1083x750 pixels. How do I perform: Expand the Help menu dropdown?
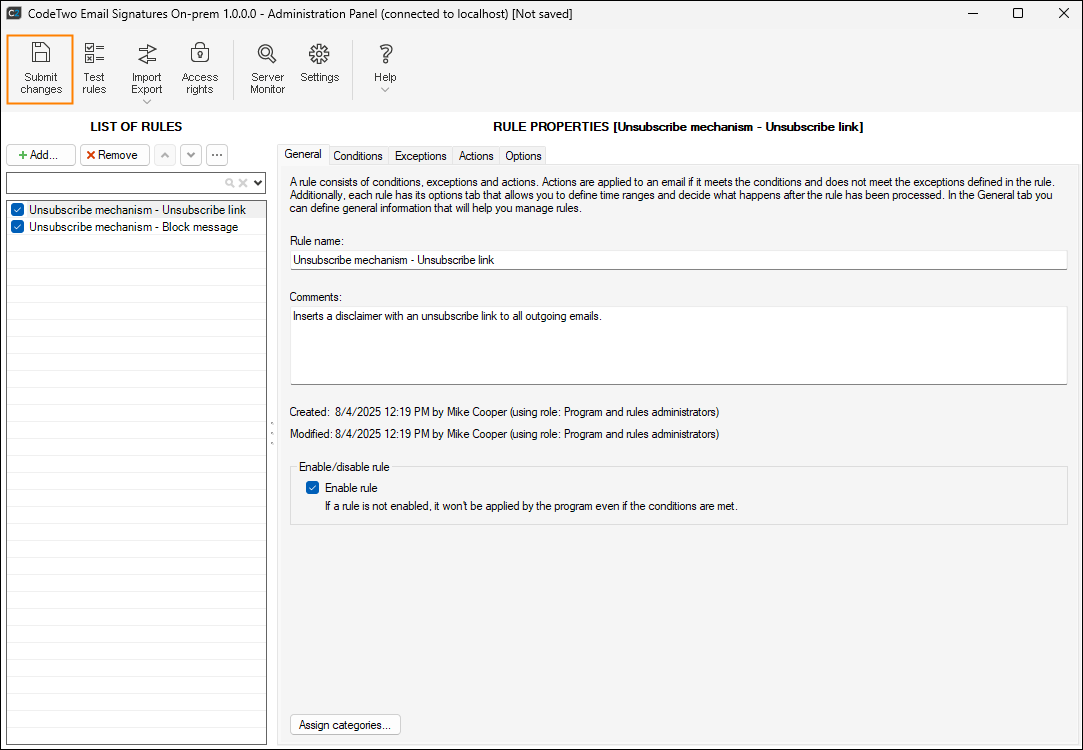tap(385, 90)
